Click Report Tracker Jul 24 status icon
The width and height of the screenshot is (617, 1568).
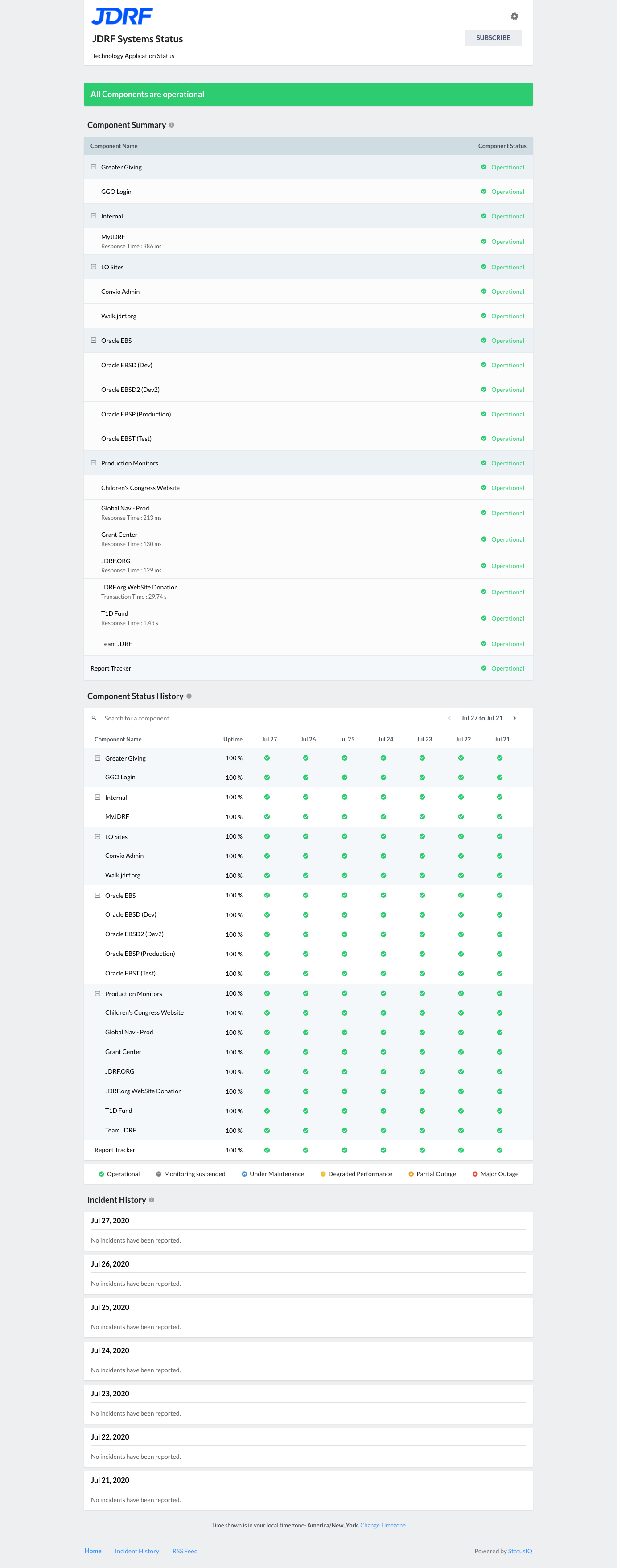[383, 1150]
